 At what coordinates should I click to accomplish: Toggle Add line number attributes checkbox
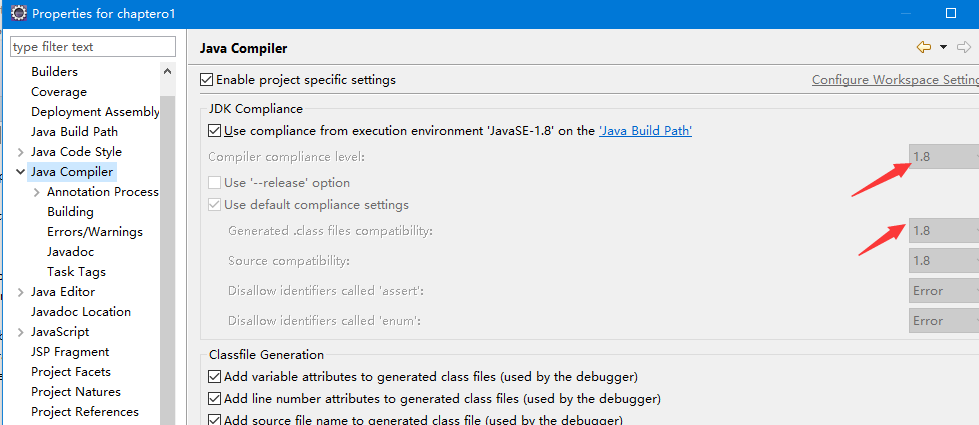(215, 399)
